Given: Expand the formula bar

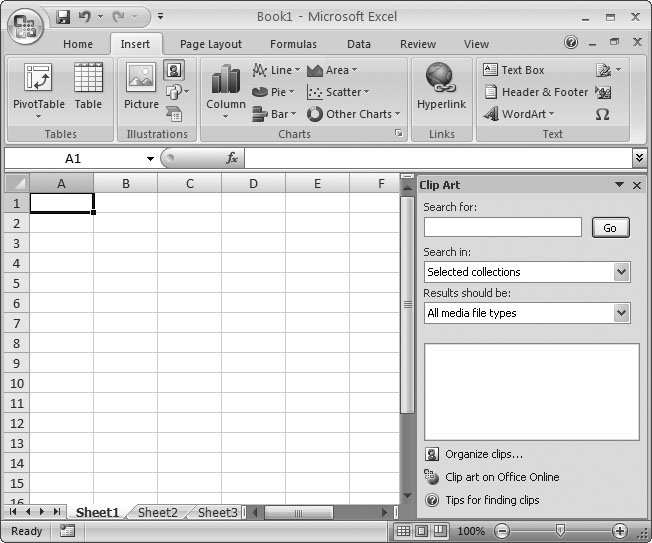Looking at the screenshot, I should (640, 158).
